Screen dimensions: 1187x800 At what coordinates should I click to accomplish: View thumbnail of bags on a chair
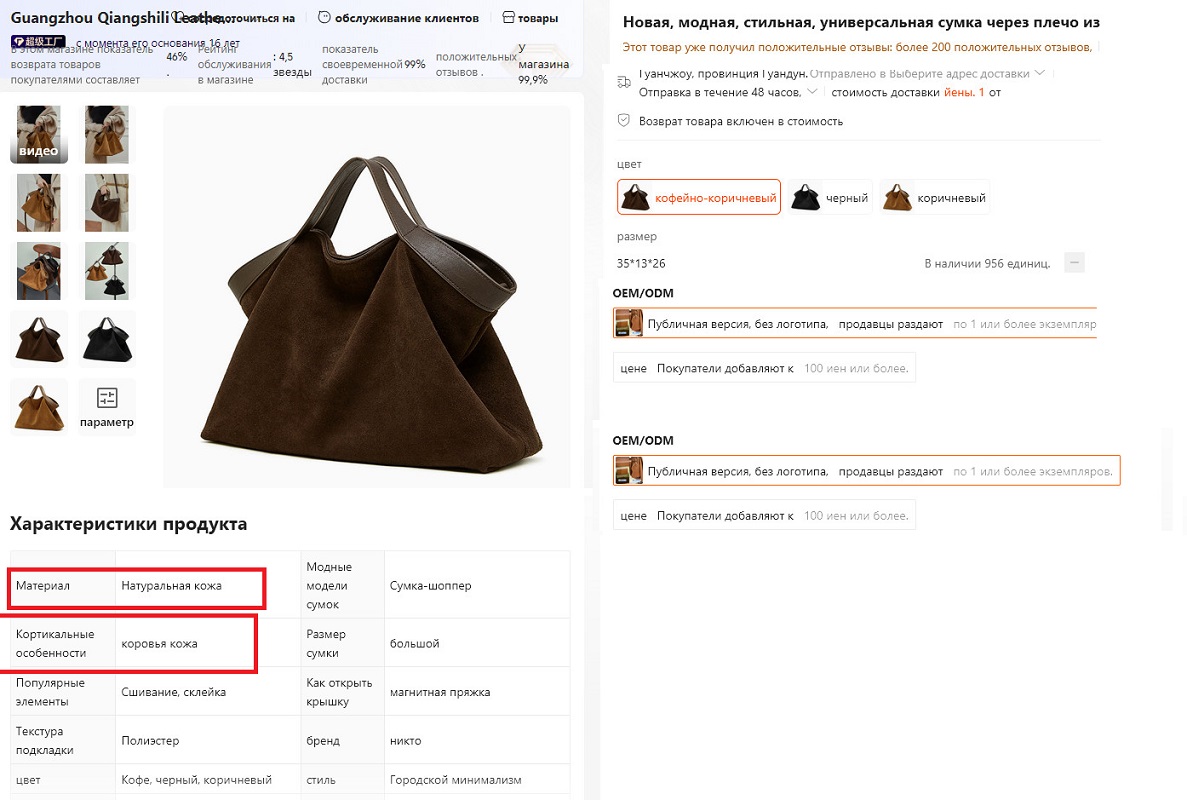(39, 270)
